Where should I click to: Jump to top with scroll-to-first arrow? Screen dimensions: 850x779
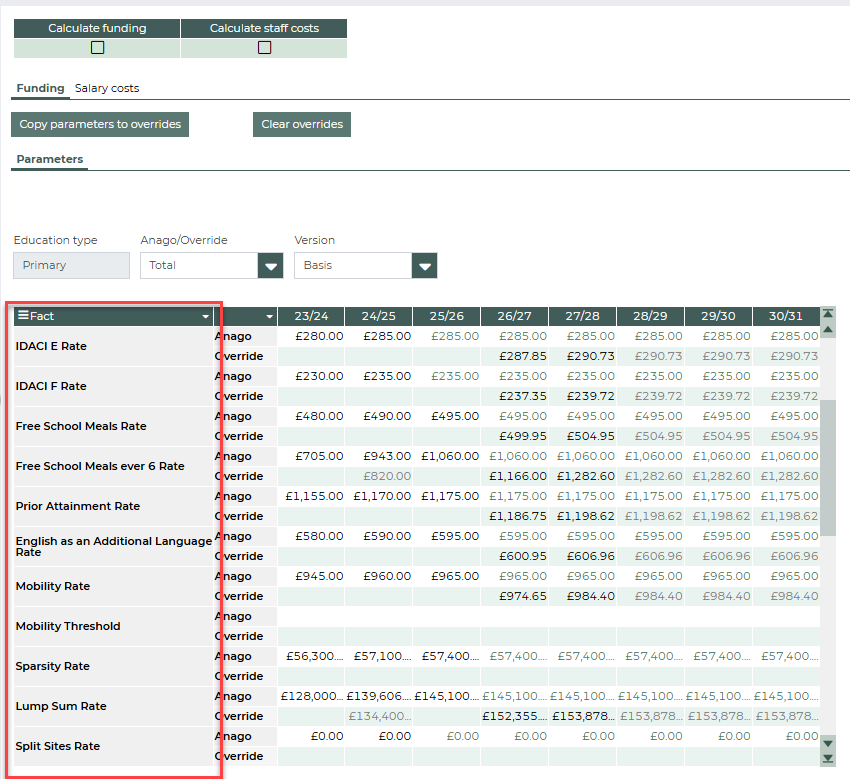click(x=827, y=314)
